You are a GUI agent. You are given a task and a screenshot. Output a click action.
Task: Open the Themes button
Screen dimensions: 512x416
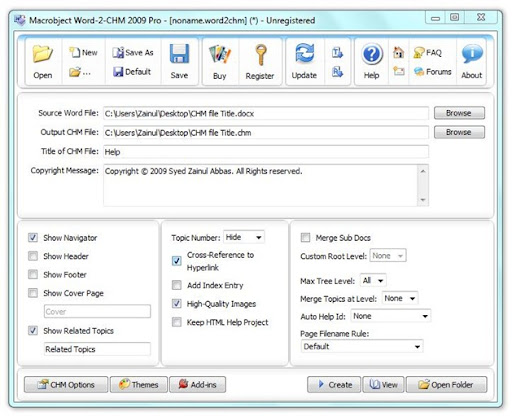click(x=139, y=385)
